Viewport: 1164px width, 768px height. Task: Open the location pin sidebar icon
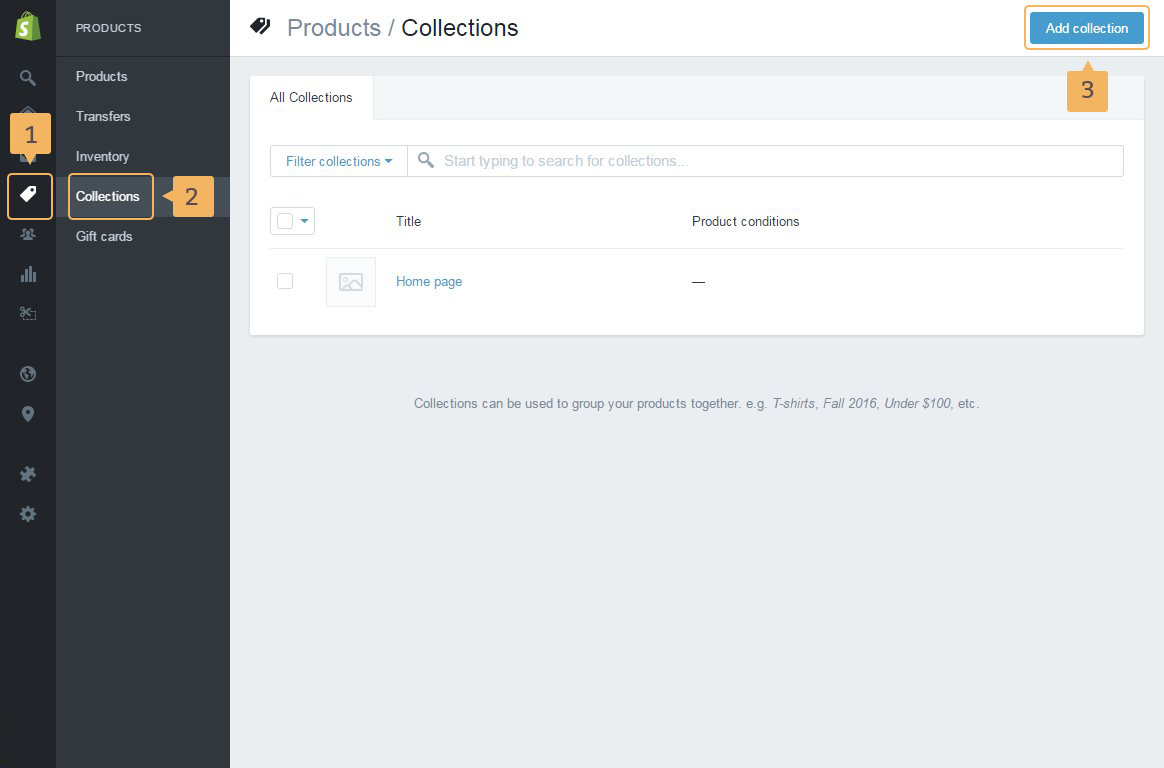point(28,414)
